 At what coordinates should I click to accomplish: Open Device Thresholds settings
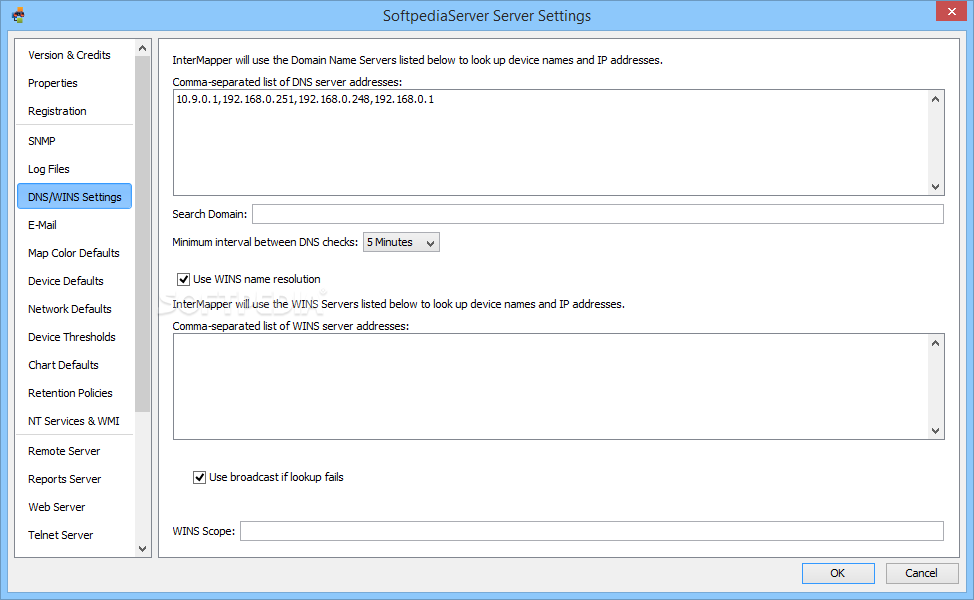click(x=71, y=337)
